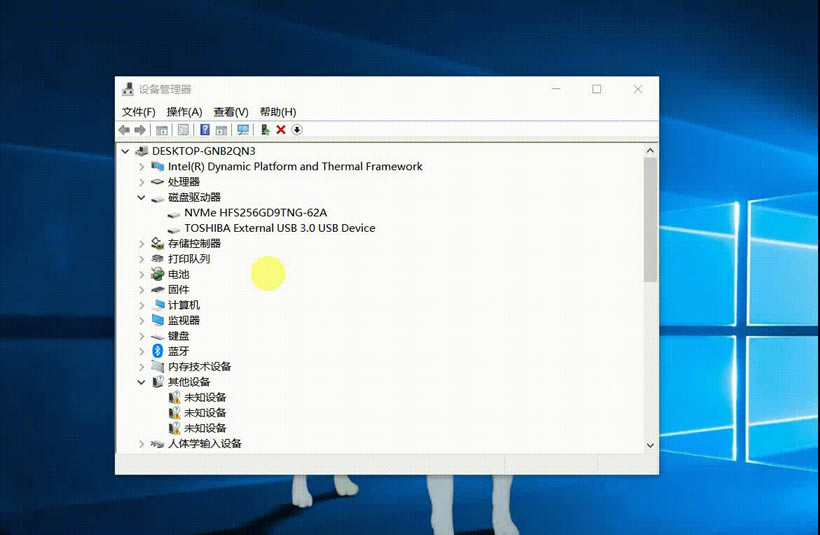Viewport: 820px width, 535px height.
Task: Click the scrollbar down arrow
Action: tap(650, 446)
